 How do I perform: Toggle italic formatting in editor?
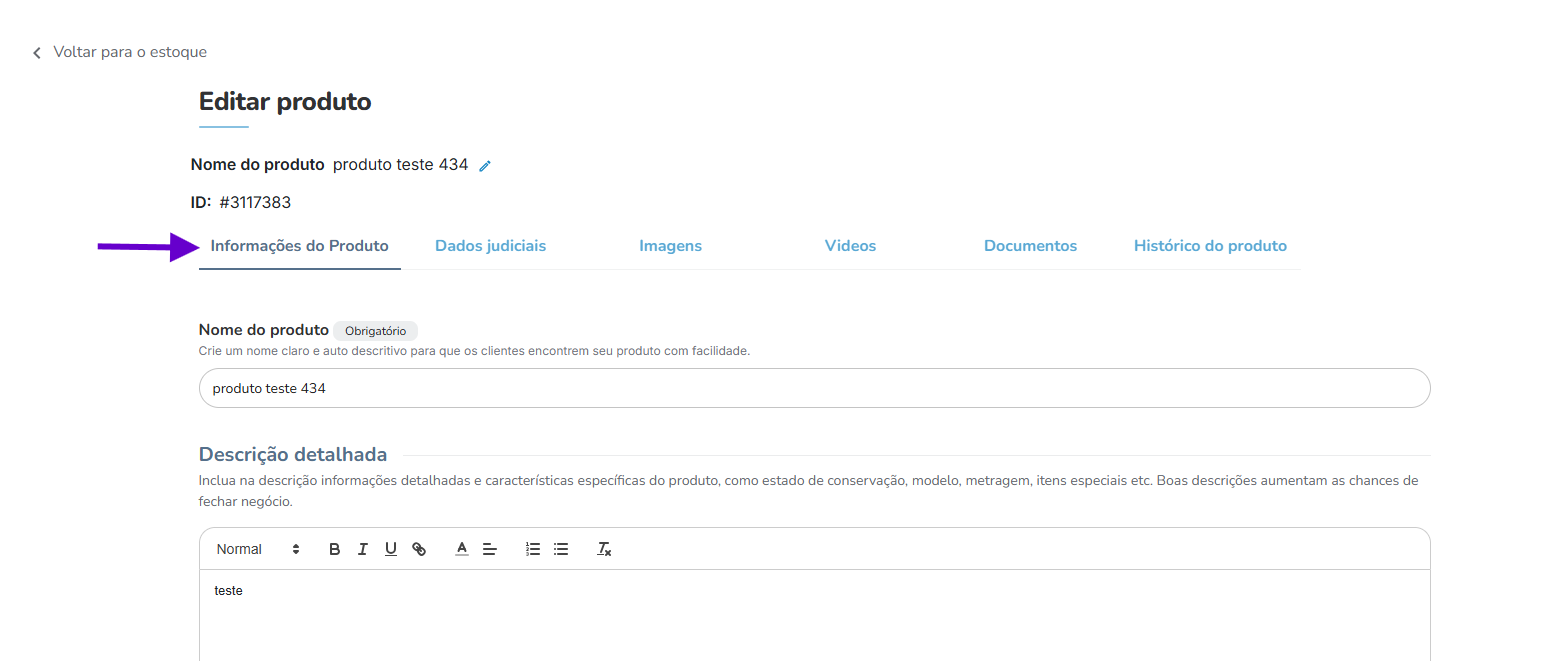tap(363, 549)
